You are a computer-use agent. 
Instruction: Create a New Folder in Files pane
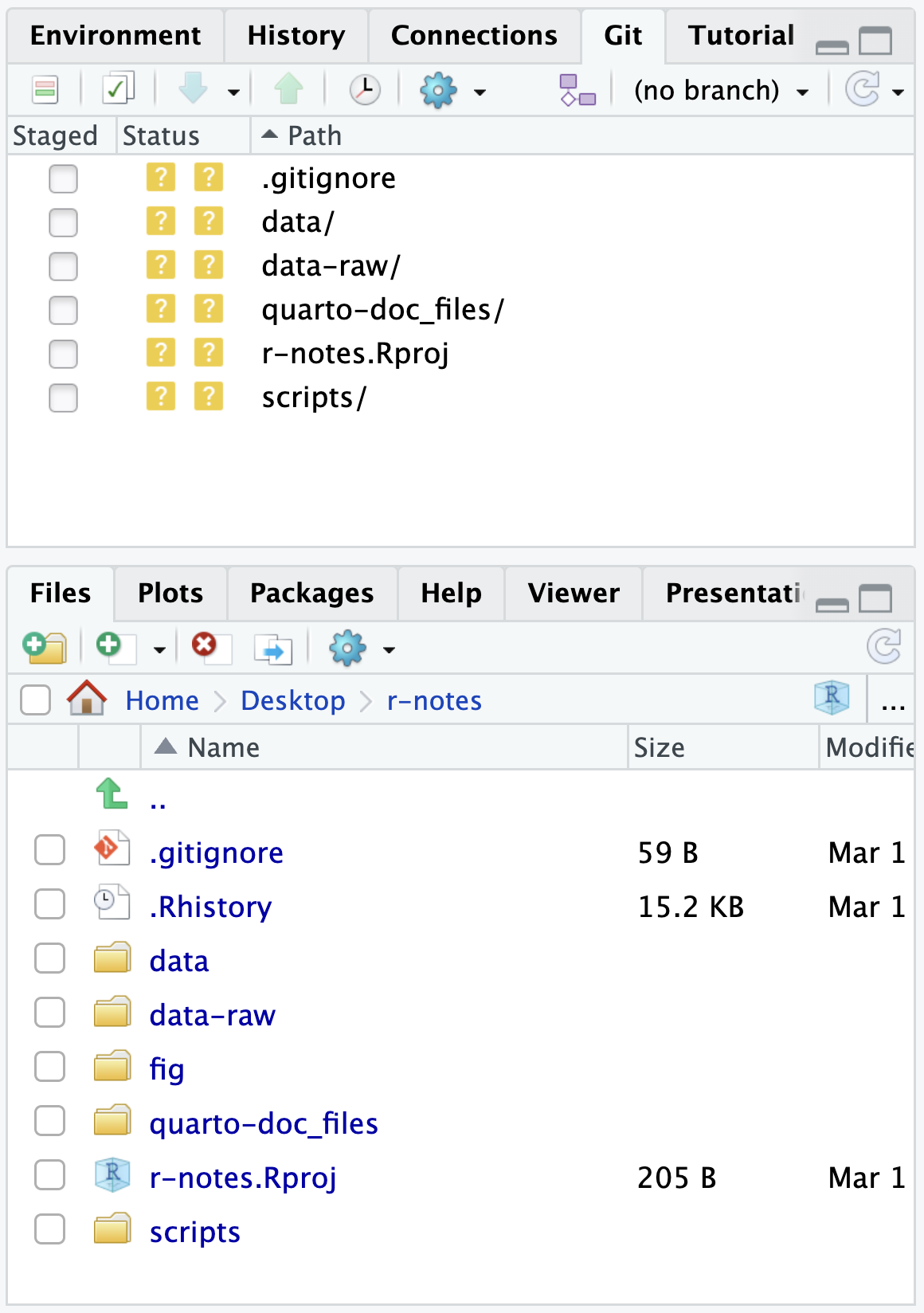point(45,648)
